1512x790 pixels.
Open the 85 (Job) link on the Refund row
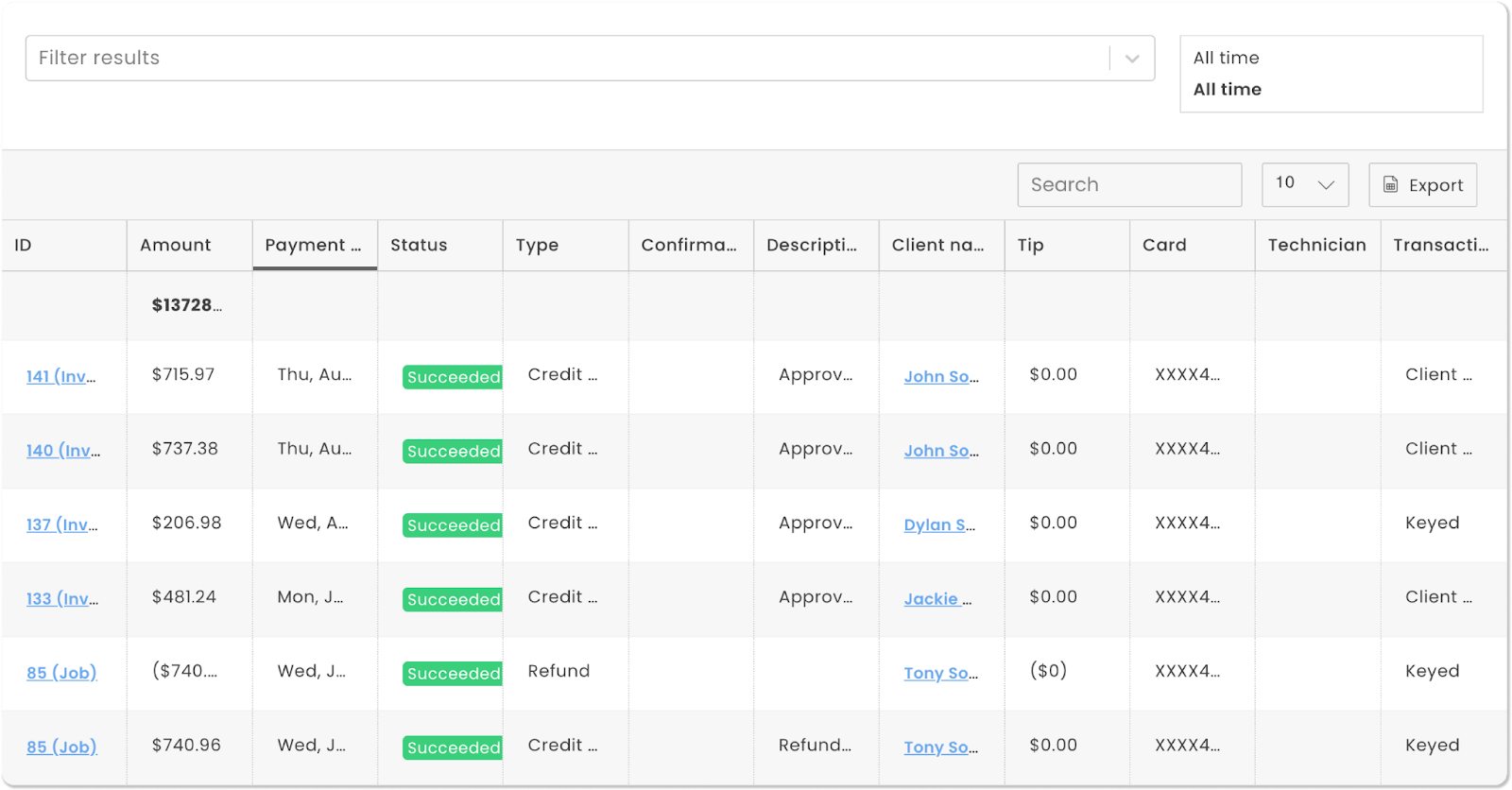[61, 673]
